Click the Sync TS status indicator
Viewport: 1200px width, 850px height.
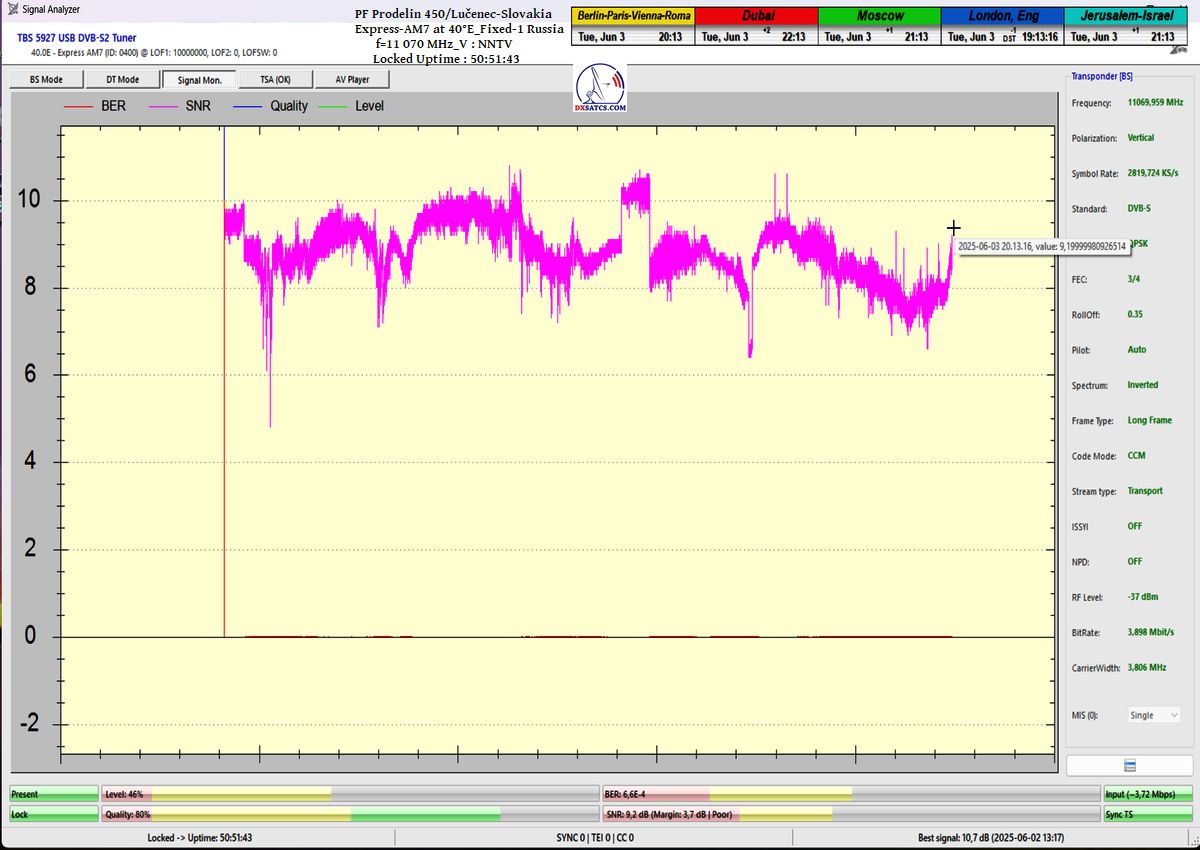tap(1147, 815)
